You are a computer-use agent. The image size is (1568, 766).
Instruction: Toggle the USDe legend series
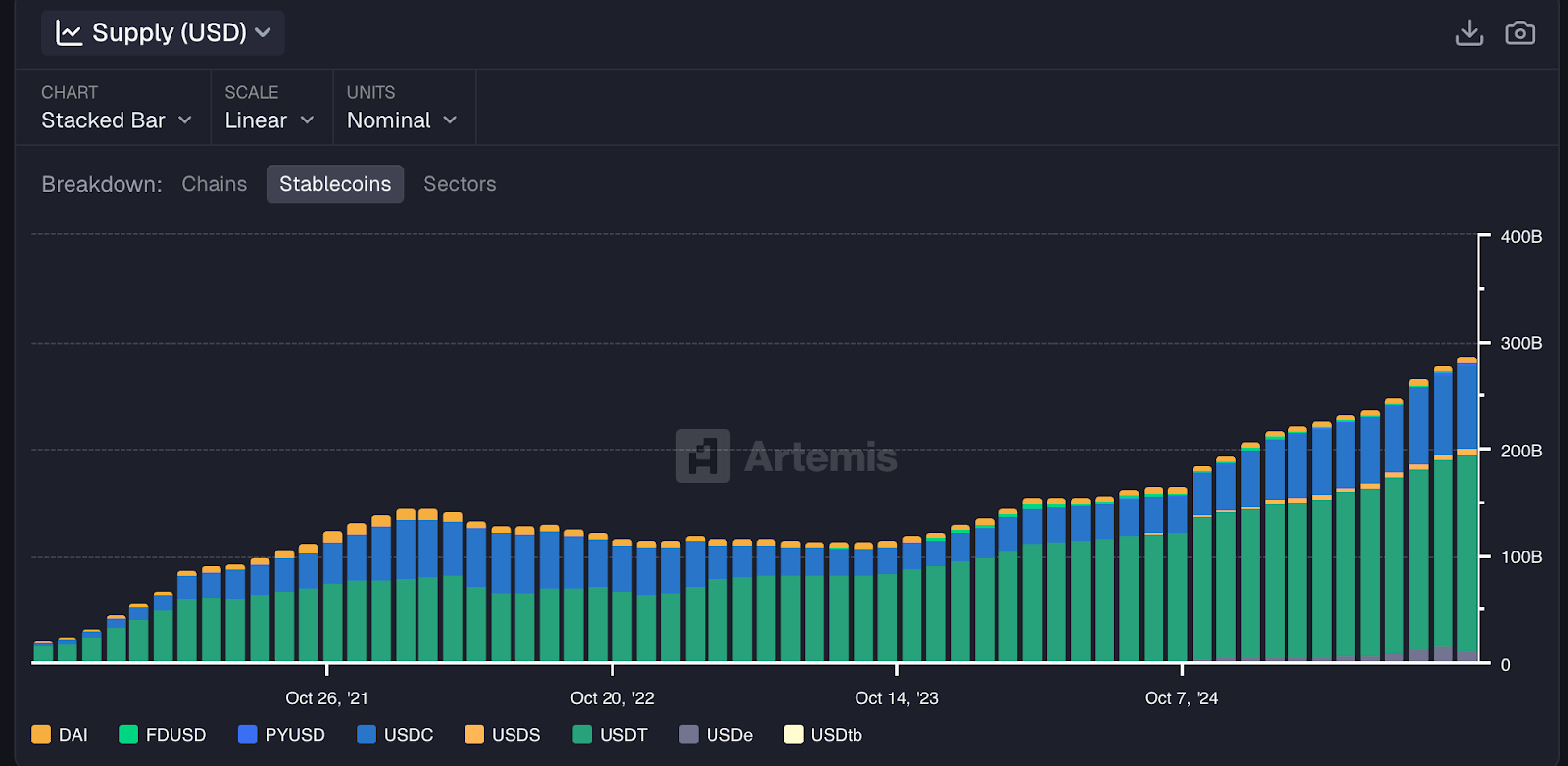(x=716, y=735)
